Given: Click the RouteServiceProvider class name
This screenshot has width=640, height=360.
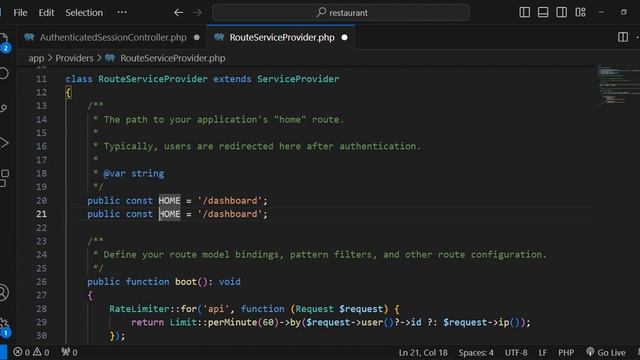Looking at the screenshot, I should [x=153, y=79].
